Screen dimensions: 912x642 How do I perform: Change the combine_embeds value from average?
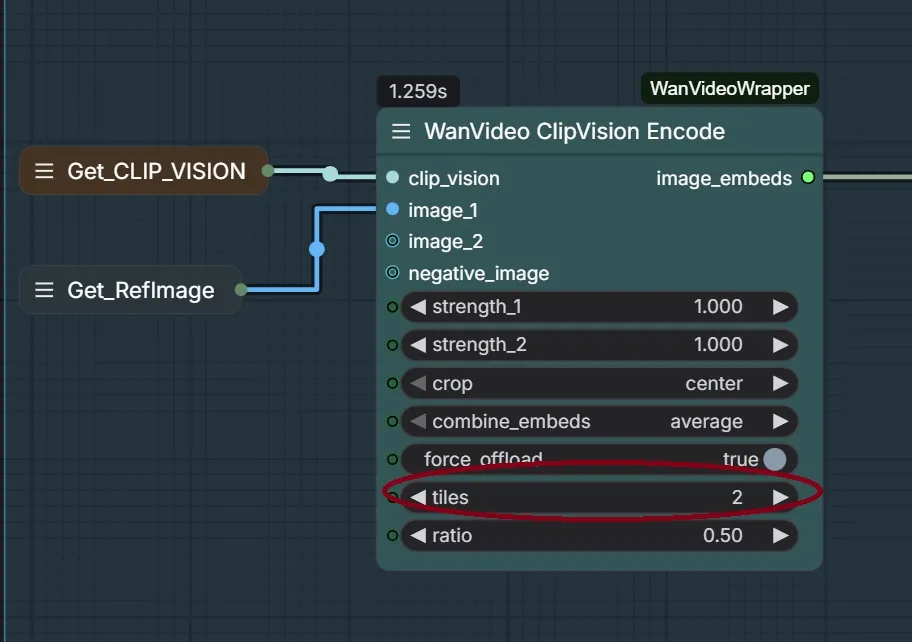(x=598, y=421)
